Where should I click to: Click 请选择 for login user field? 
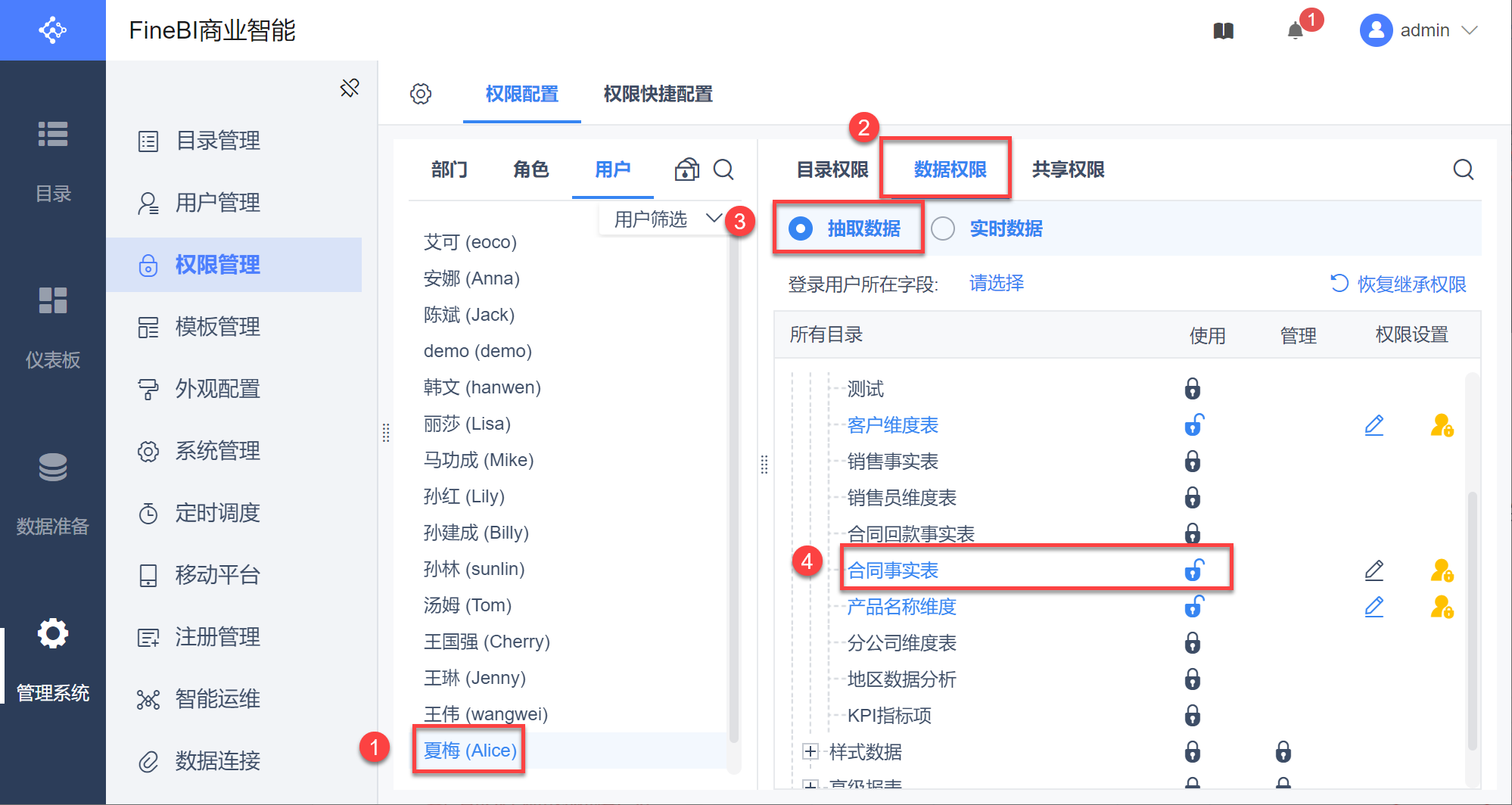pyautogui.click(x=996, y=284)
